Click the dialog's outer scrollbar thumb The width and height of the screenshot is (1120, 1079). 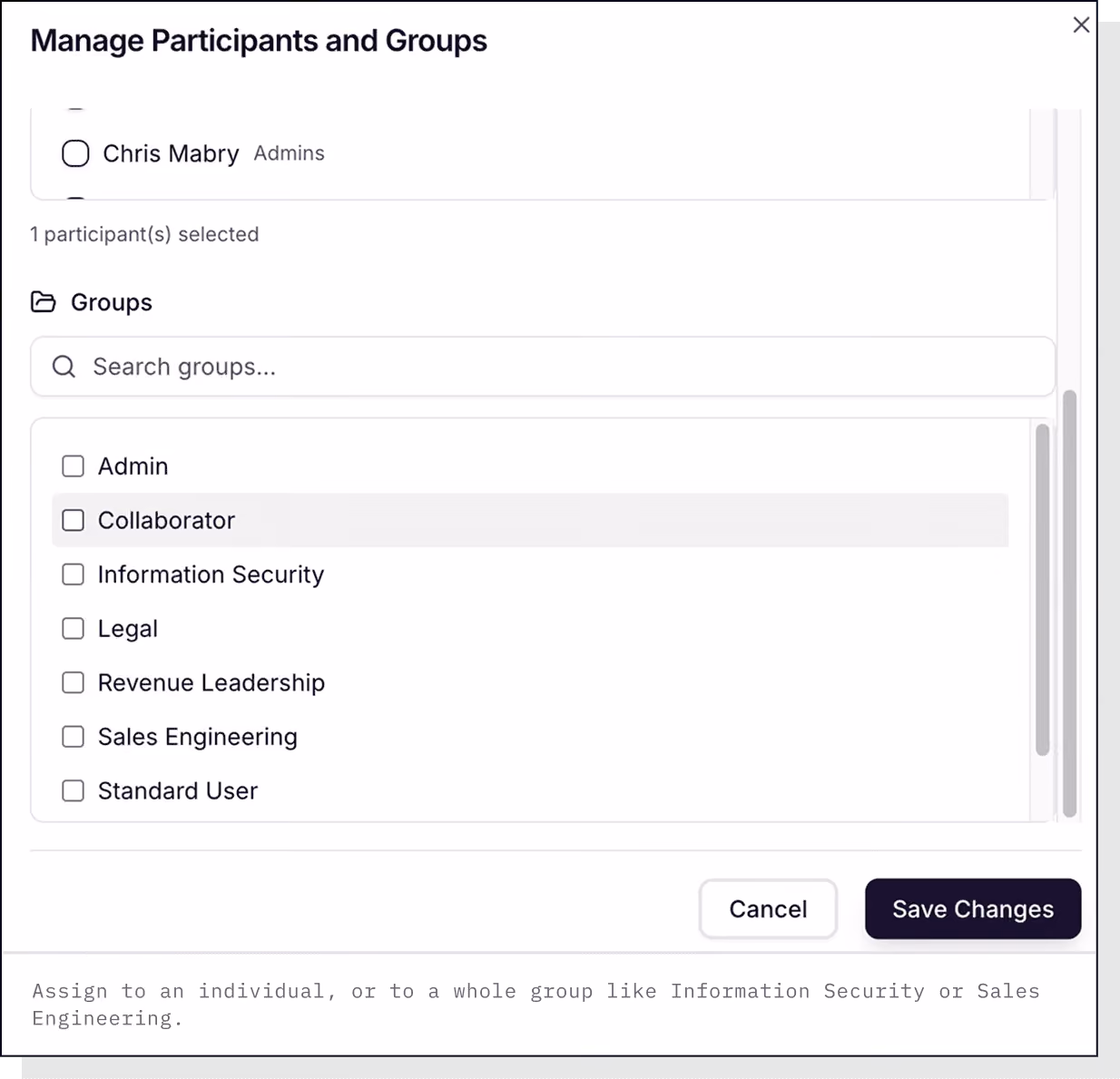click(x=1069, y=603)
